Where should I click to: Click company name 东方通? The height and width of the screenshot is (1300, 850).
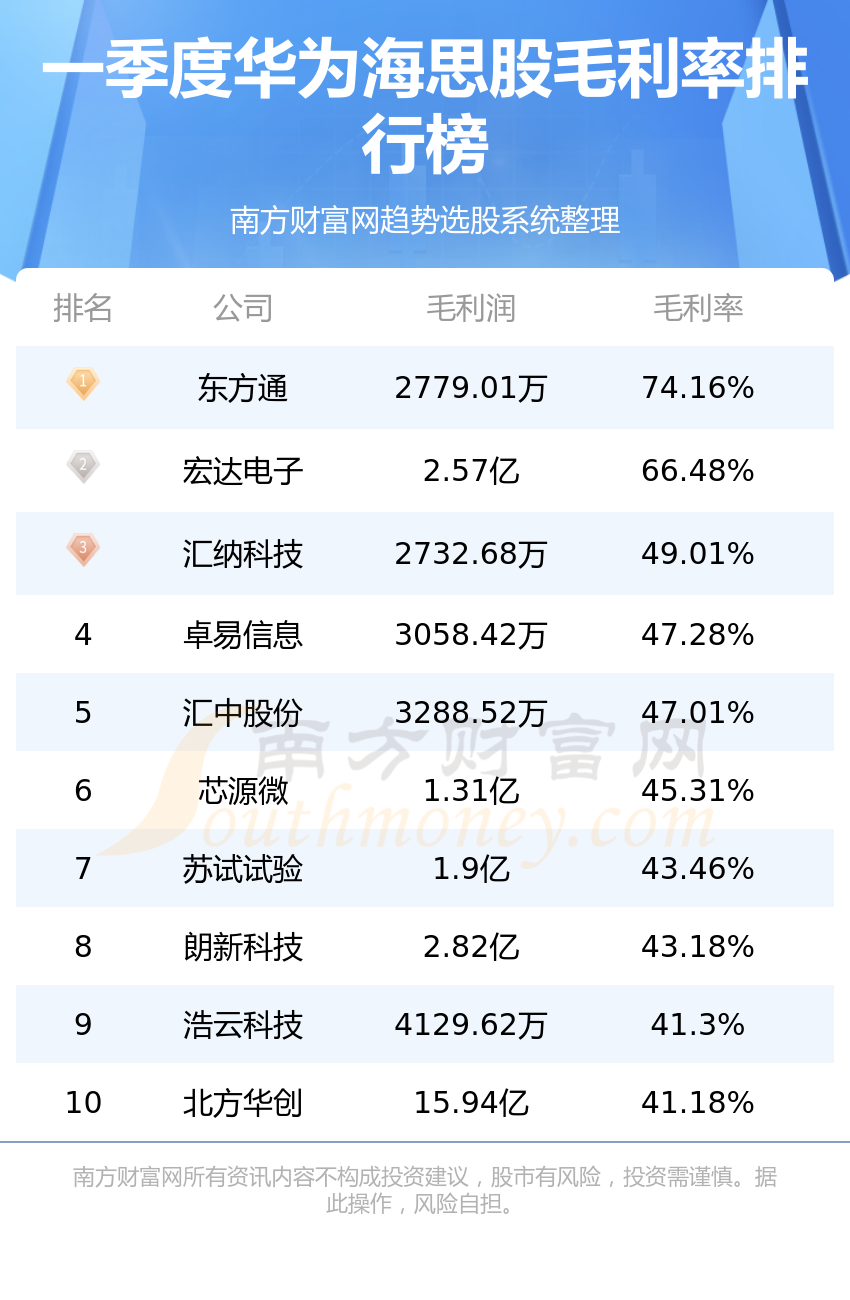[243, 388]
